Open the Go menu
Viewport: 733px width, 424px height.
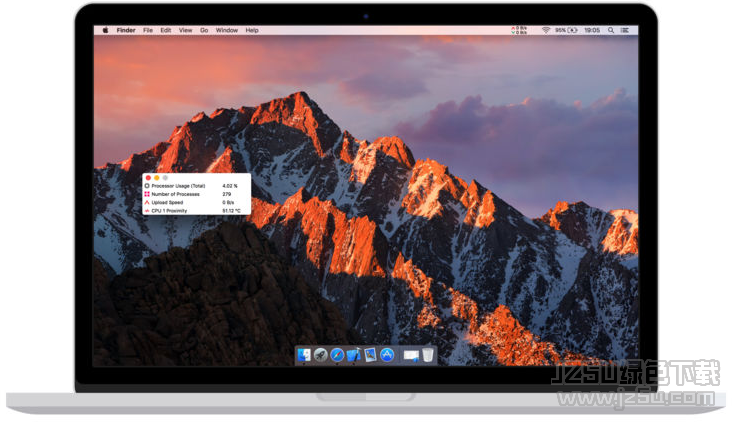[x=204, y=30]
